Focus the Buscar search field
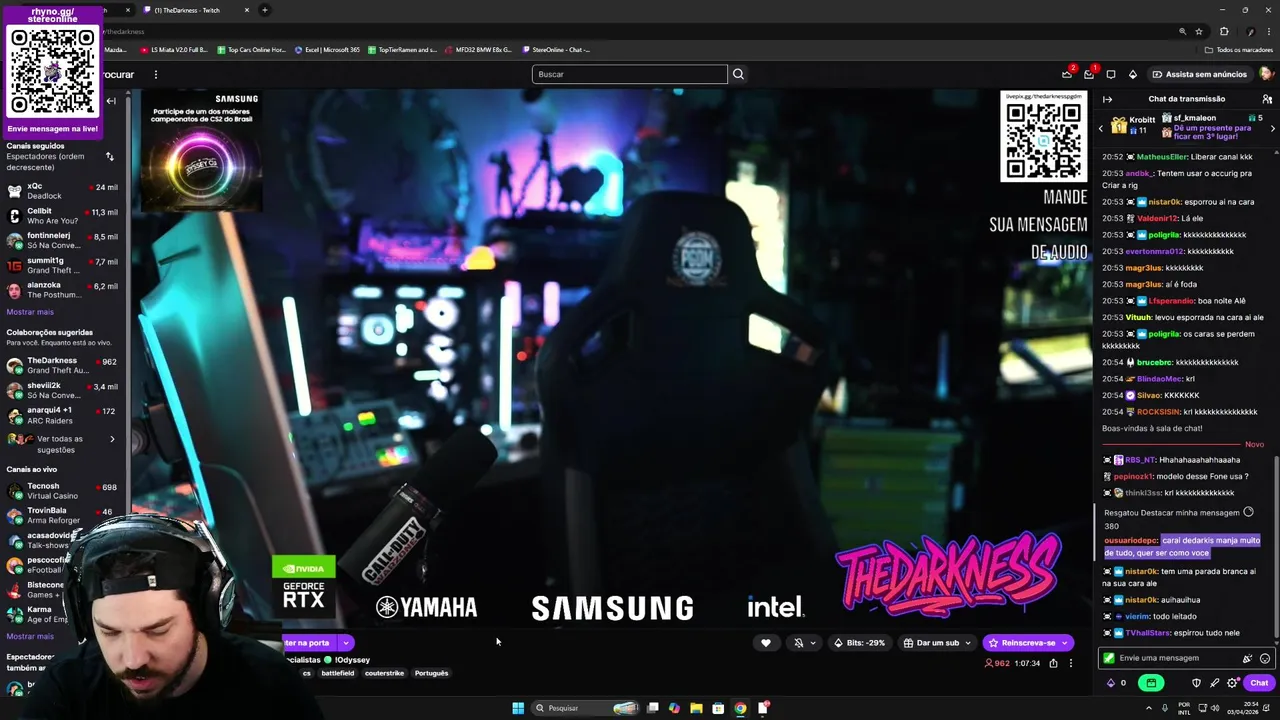1280x720 pixels. tap(629, 74)
